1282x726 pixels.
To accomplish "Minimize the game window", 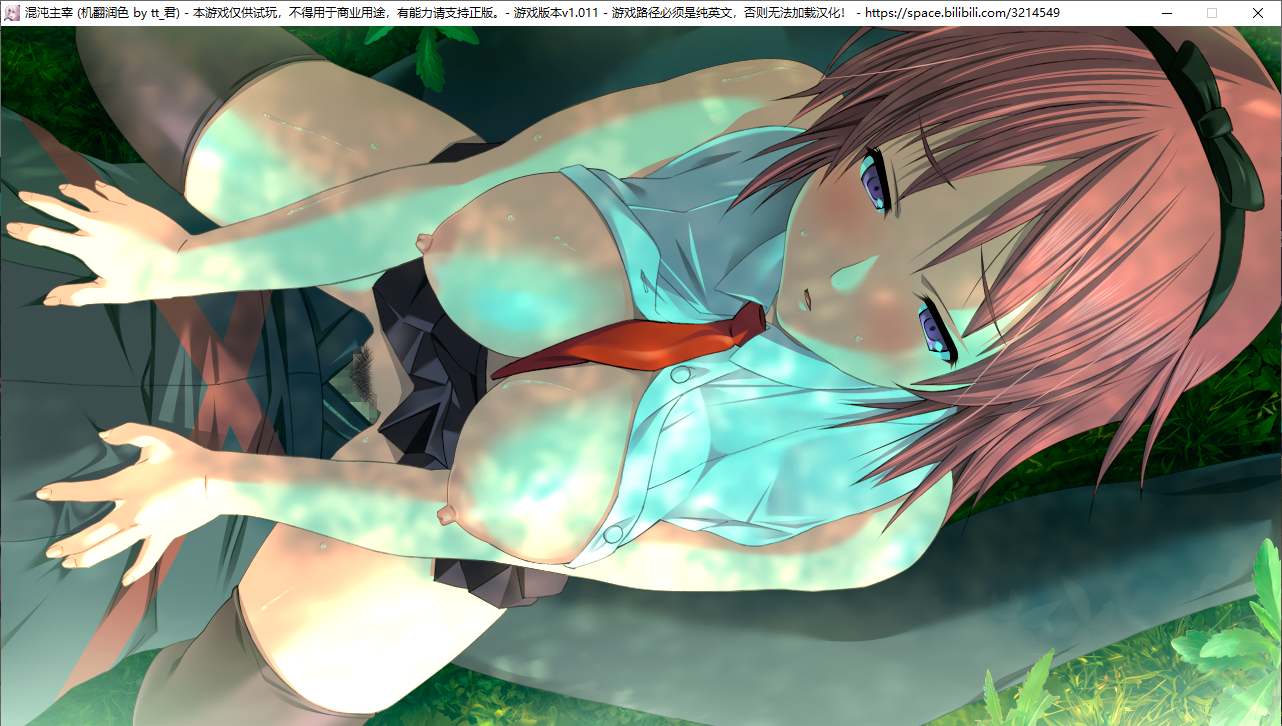I will 1166,13.
